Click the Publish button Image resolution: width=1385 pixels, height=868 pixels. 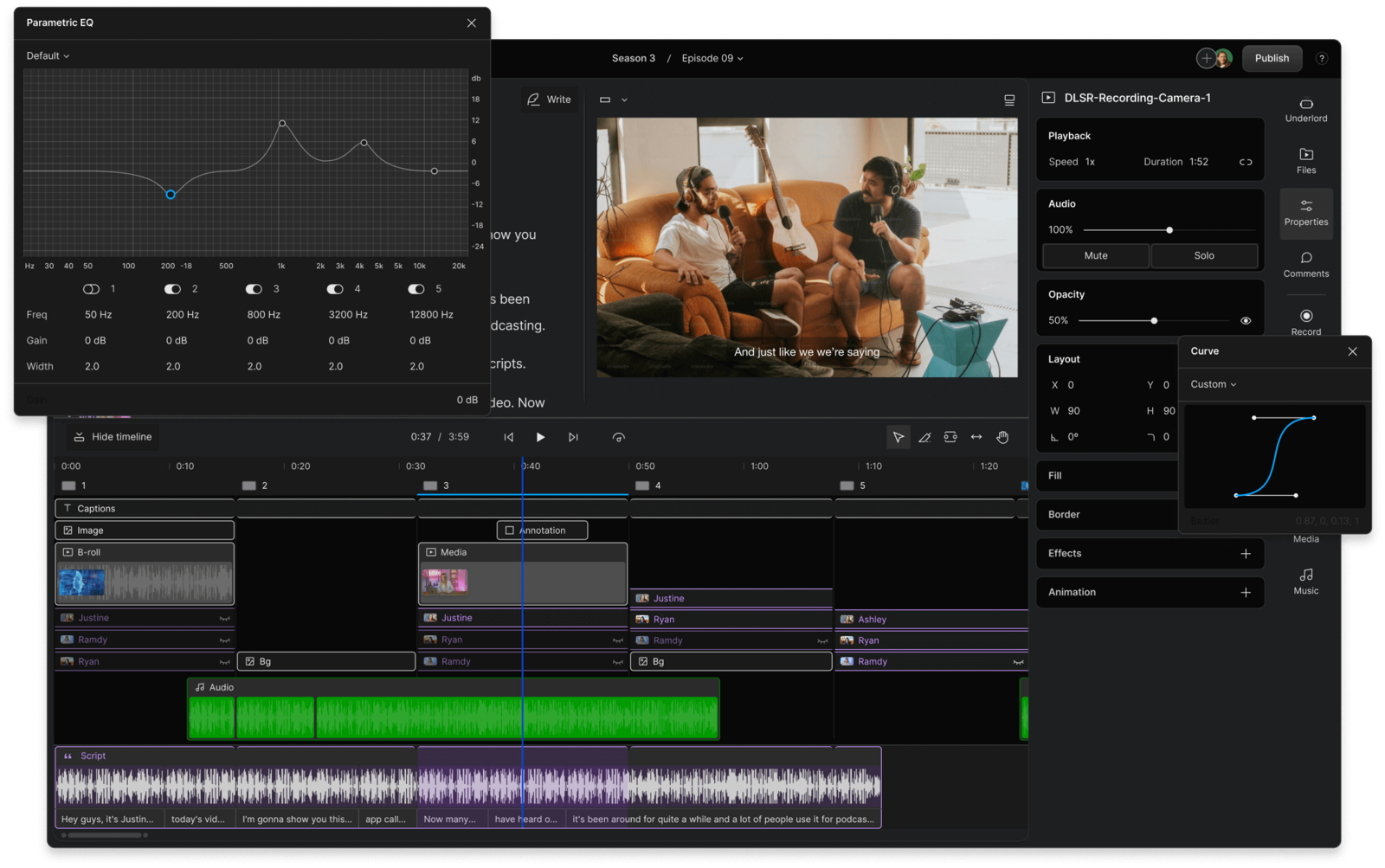(1271, 58)
